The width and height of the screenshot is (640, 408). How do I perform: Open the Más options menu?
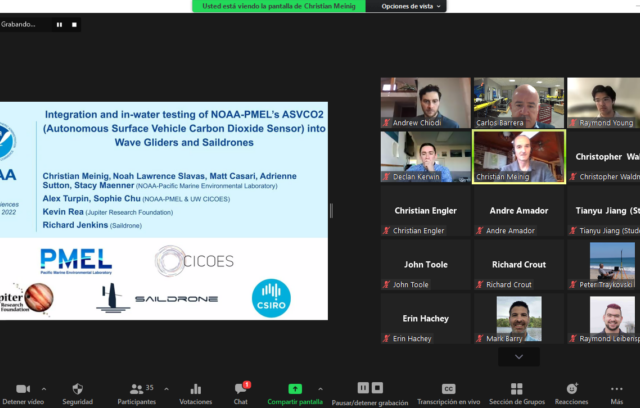[617, 394]
